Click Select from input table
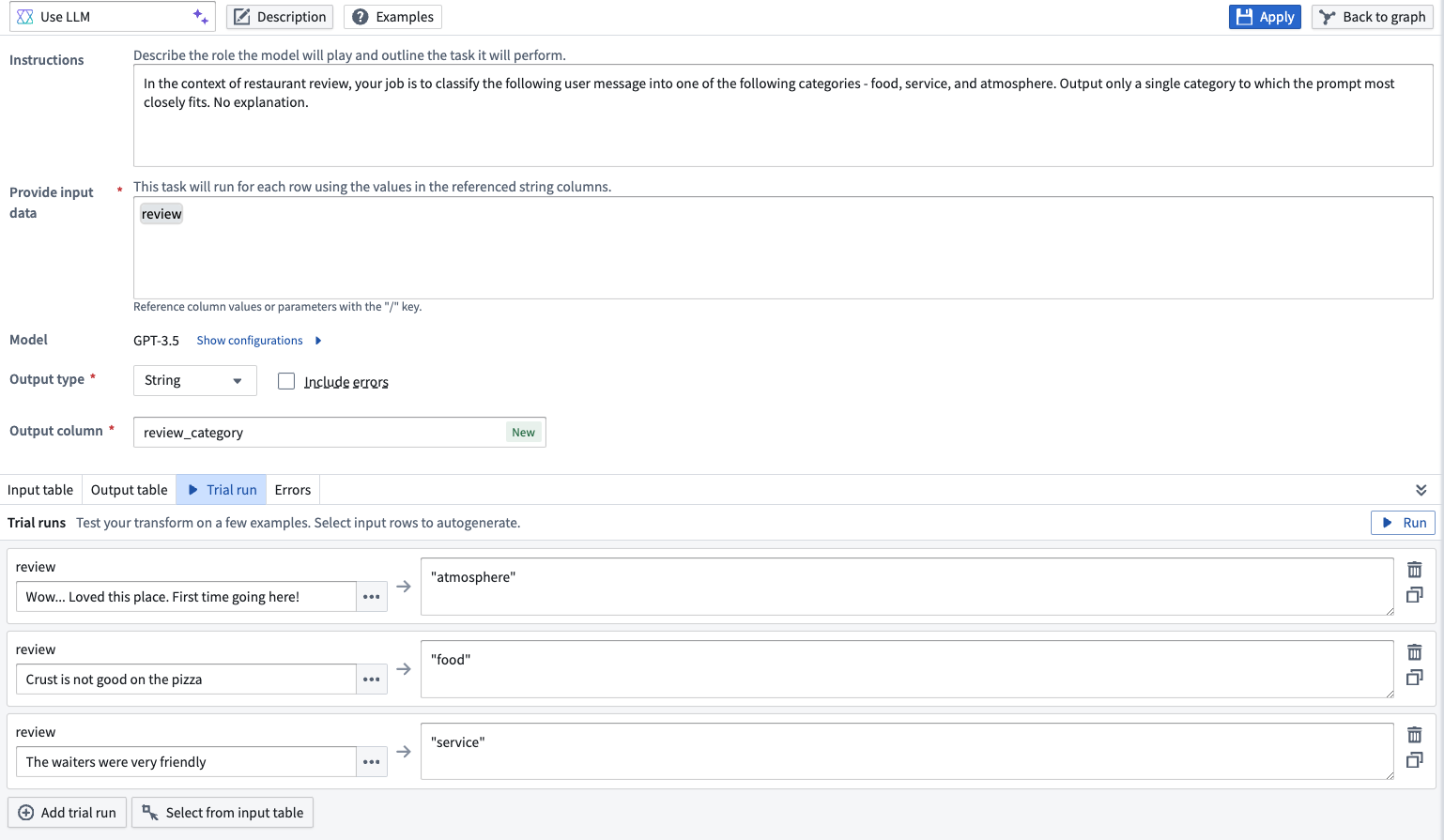 tap(223, 813)
